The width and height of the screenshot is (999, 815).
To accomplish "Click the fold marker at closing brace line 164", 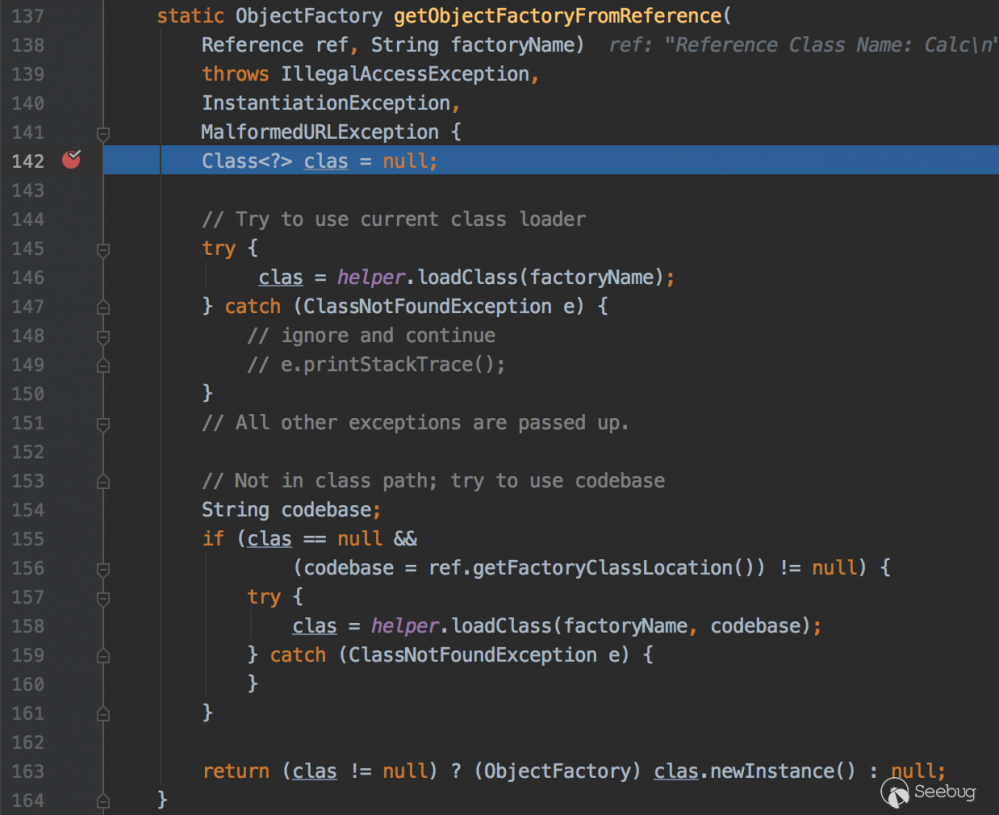I will tap(102, 800).
